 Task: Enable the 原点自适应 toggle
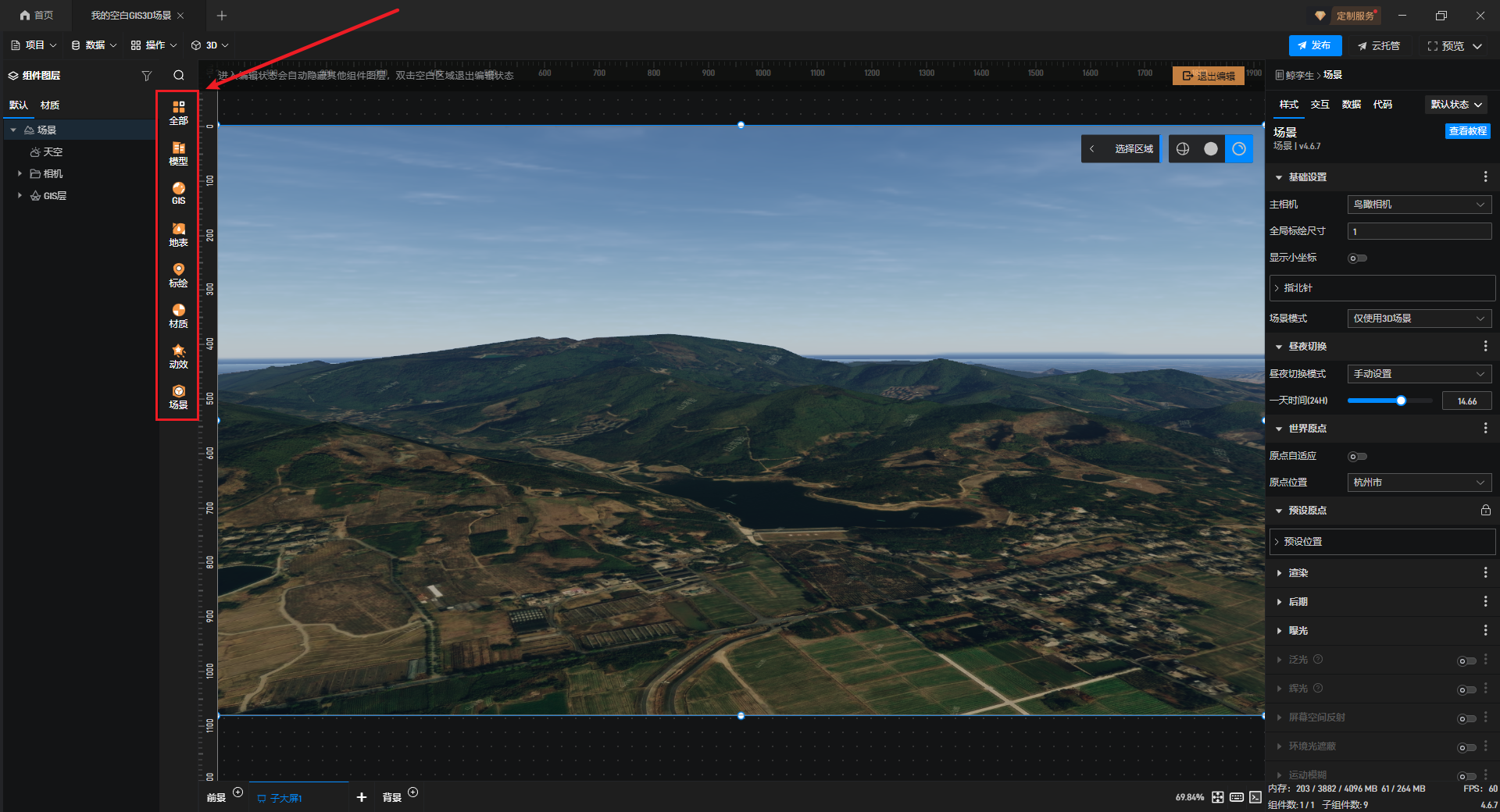click(1357, 457)
